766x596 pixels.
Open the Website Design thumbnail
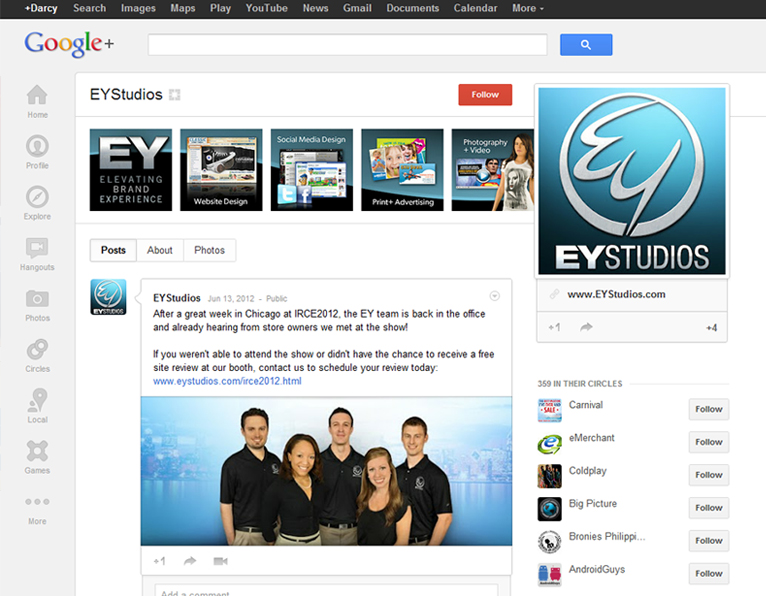tap(221, 170)
